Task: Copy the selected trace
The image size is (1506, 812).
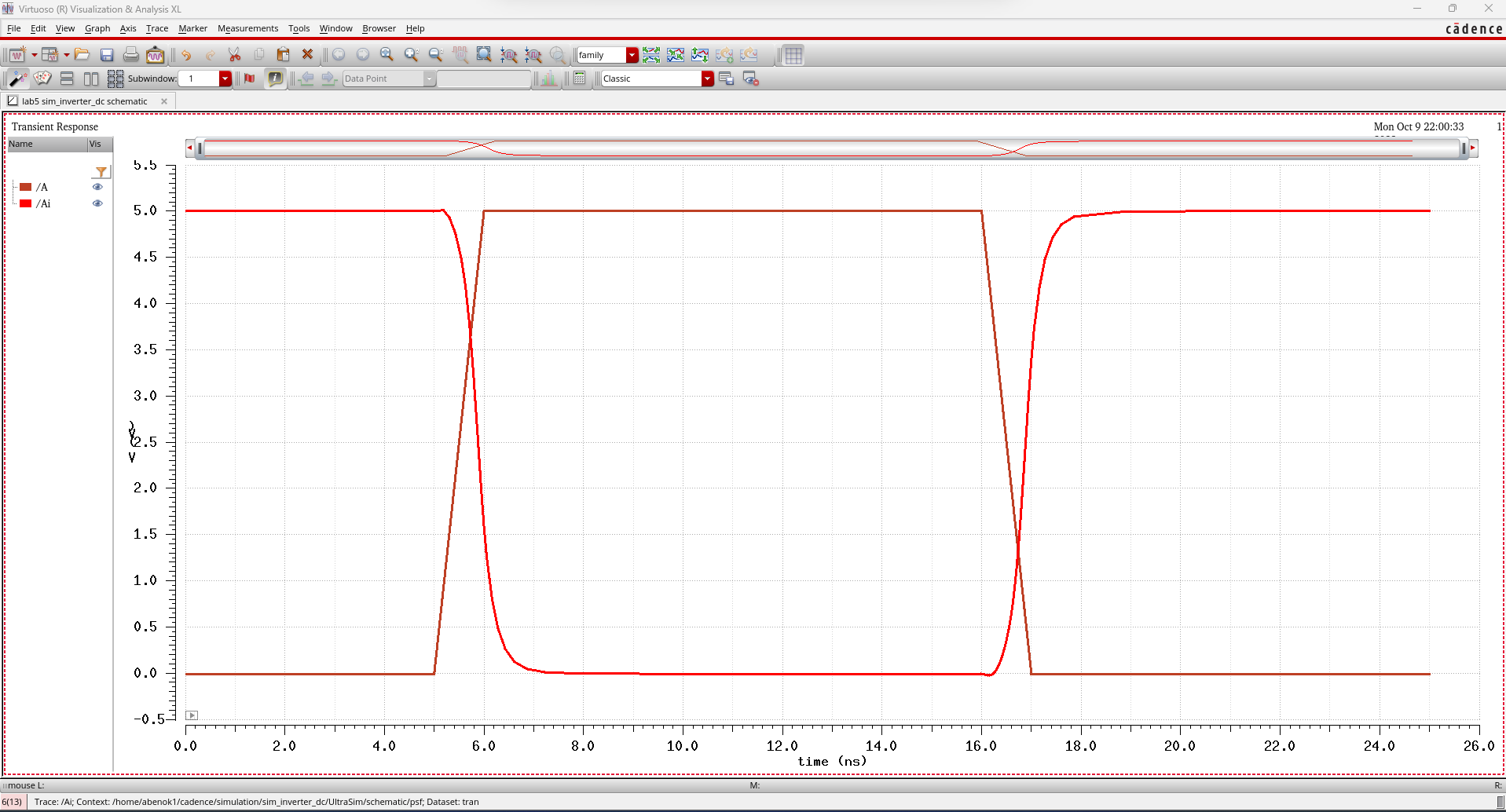Action: point(259,55)
